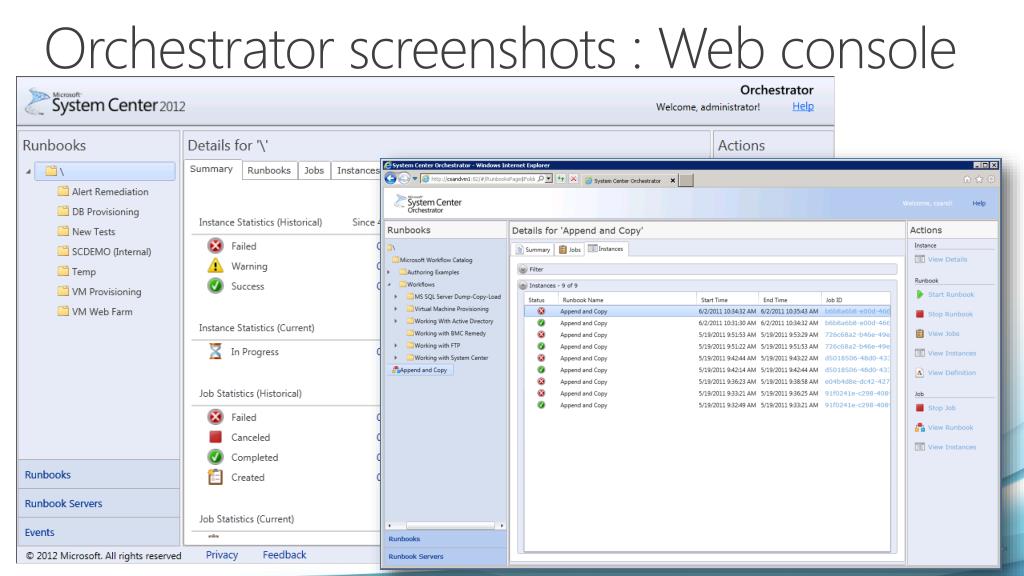This screenshot has height=576, width=1024.
Task: Expand Working with System Center folder arrow
Action: [396, 358]
